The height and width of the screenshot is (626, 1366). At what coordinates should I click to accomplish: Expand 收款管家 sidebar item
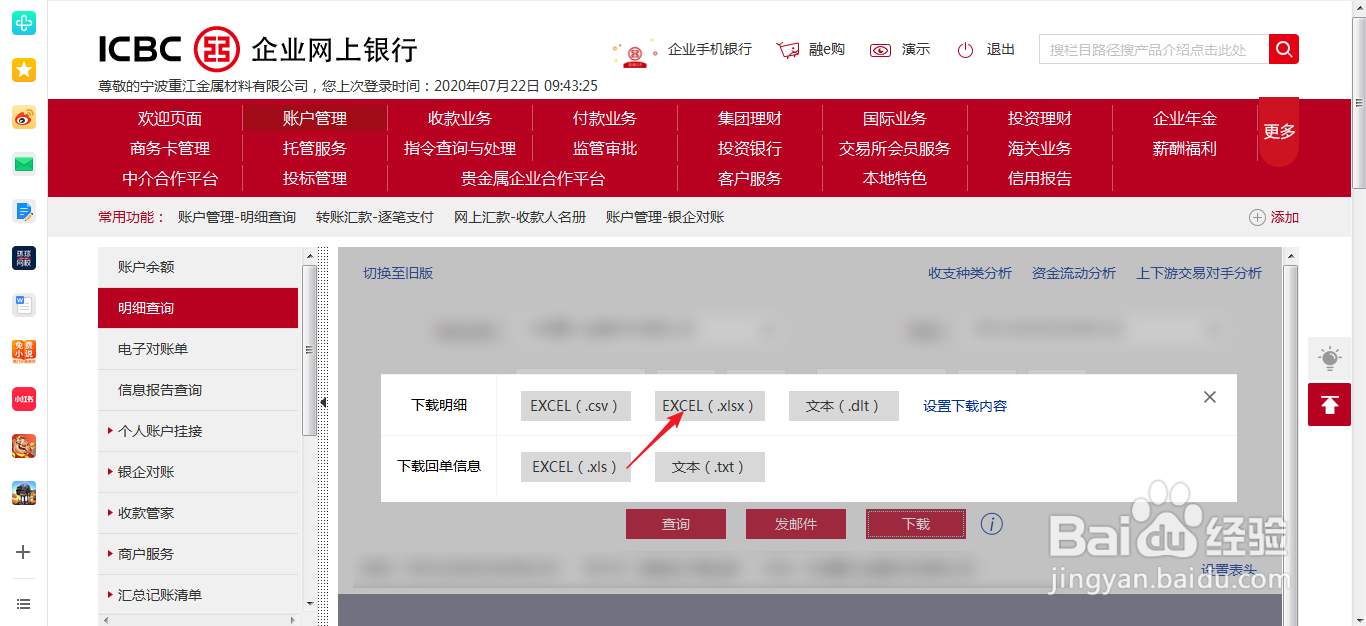click(198, 513)
